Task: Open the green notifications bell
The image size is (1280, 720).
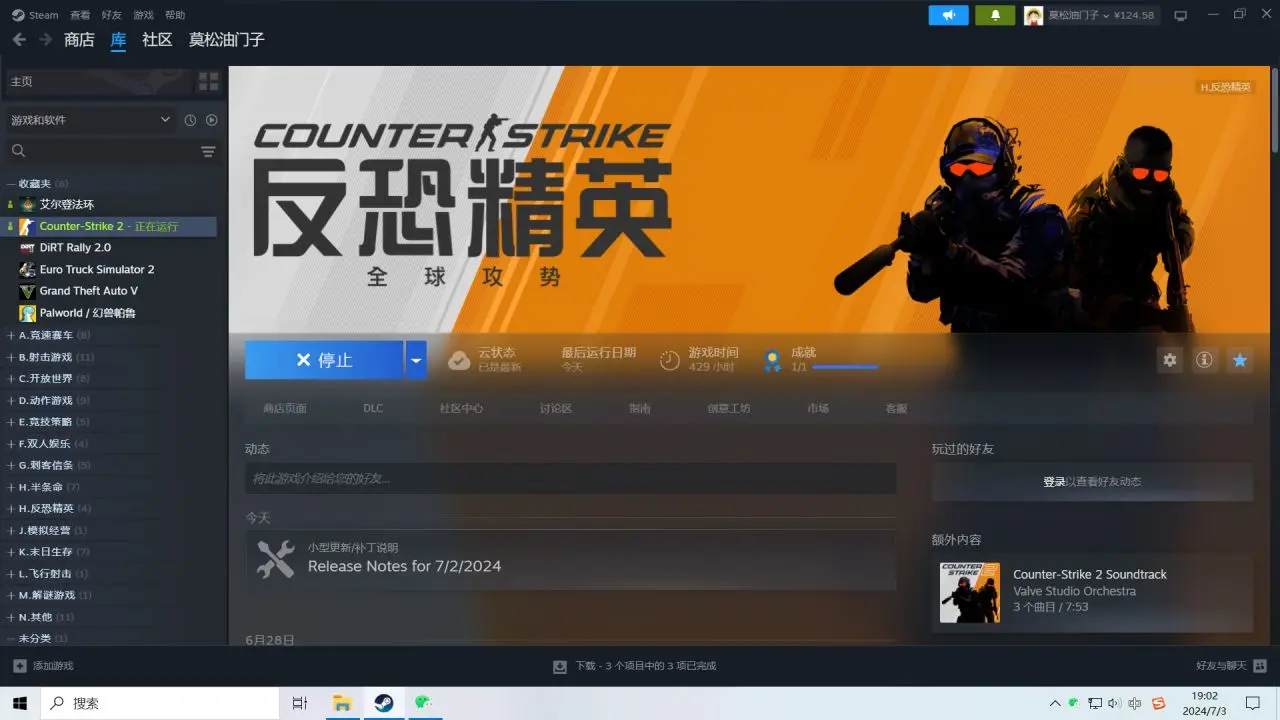Action: pos(995,15)
